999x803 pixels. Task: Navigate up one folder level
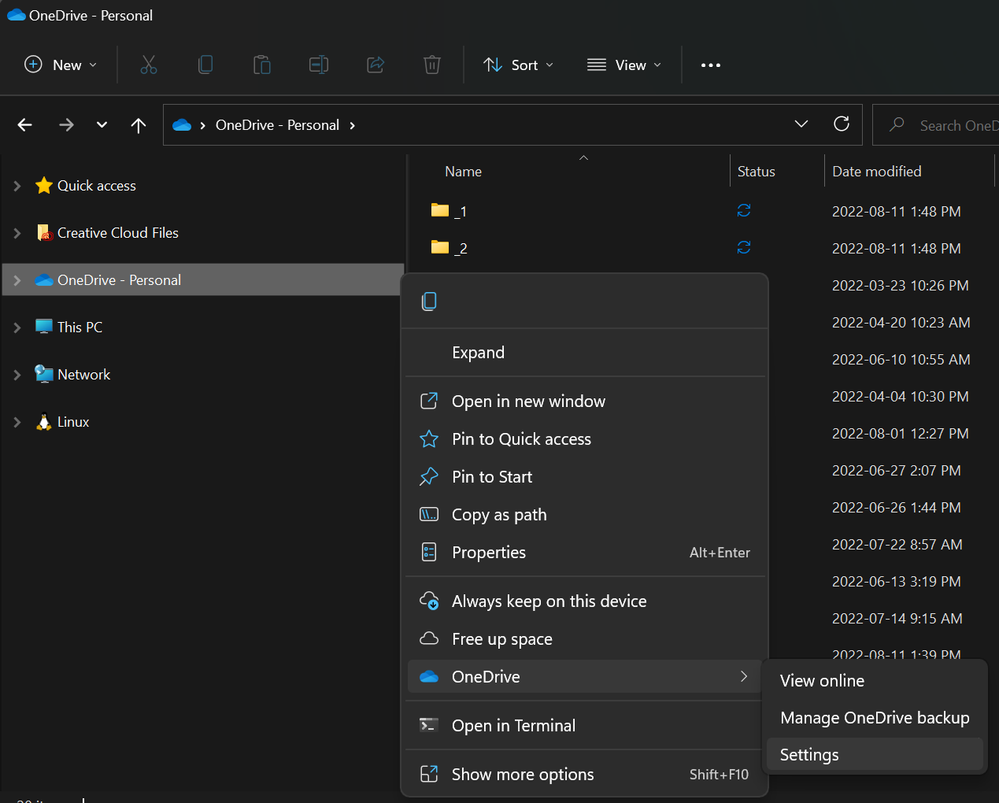tap(138, 125)
